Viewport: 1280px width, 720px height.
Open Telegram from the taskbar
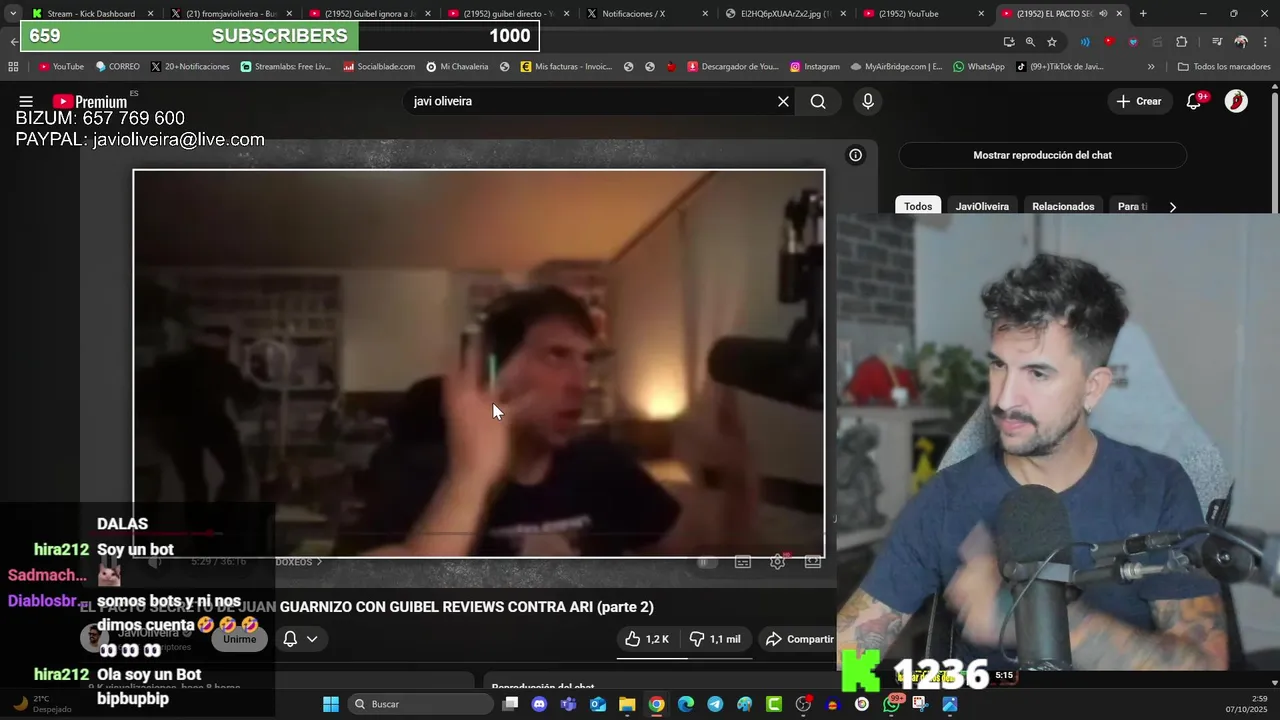[715, 704]
